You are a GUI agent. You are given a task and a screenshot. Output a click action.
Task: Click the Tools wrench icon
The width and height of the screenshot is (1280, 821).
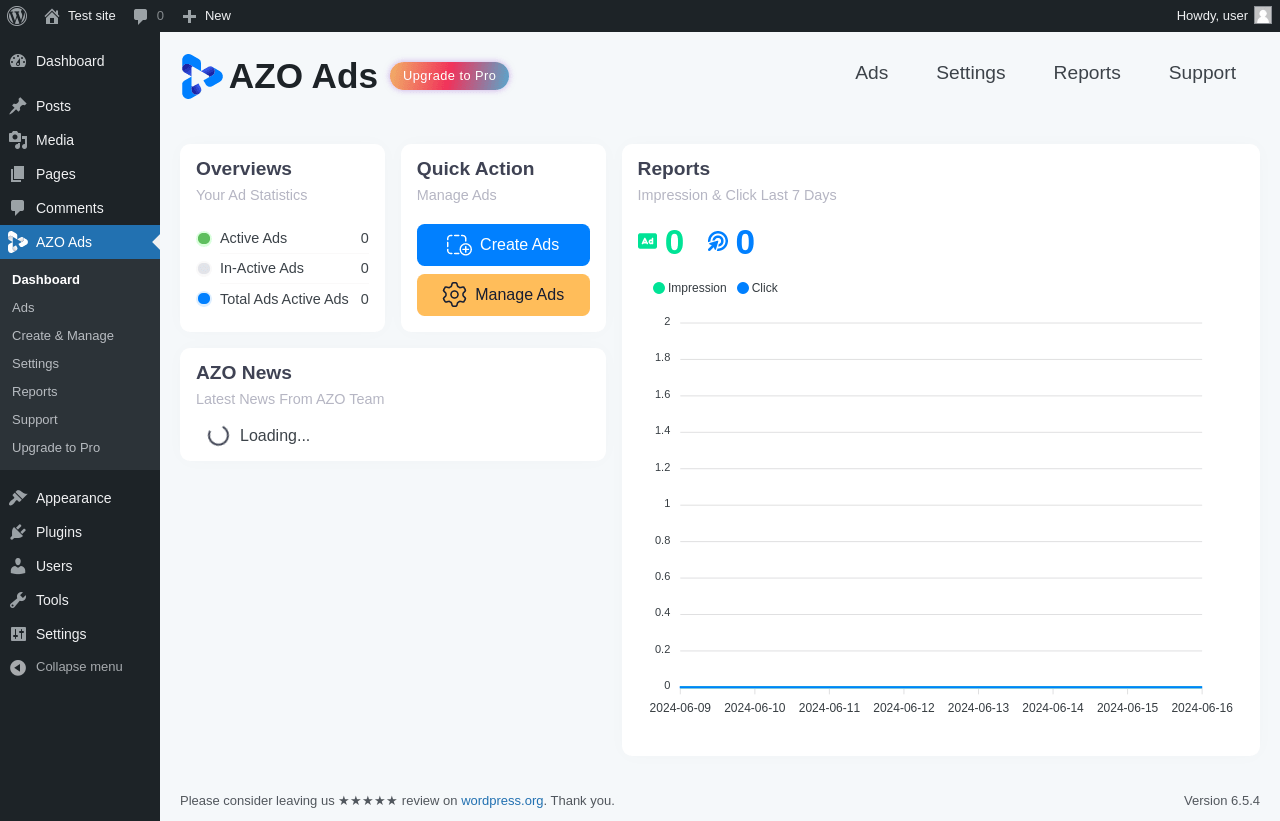pos(18,600)
